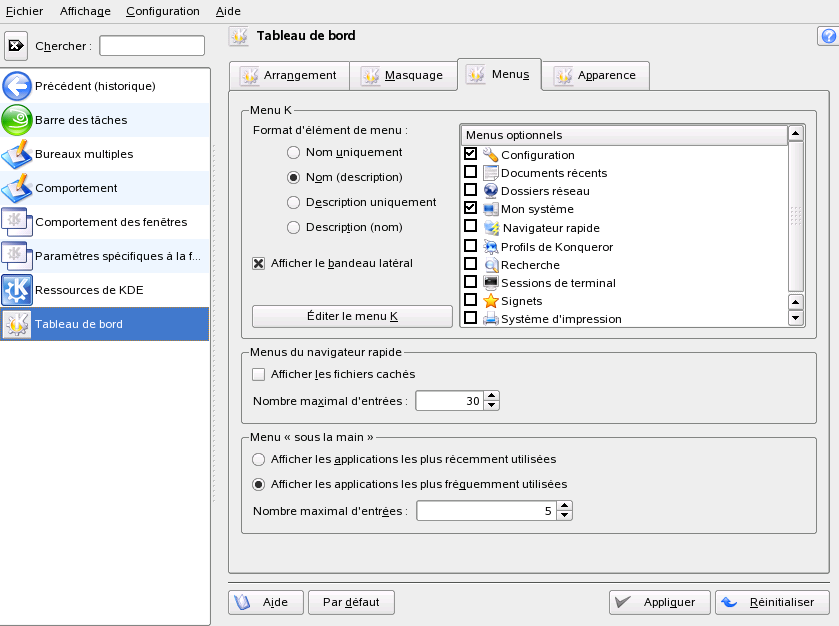Click the sous la main entries value field
This screenshot has width=839, height=626.
pyautogui.click(x=486, y=510)
